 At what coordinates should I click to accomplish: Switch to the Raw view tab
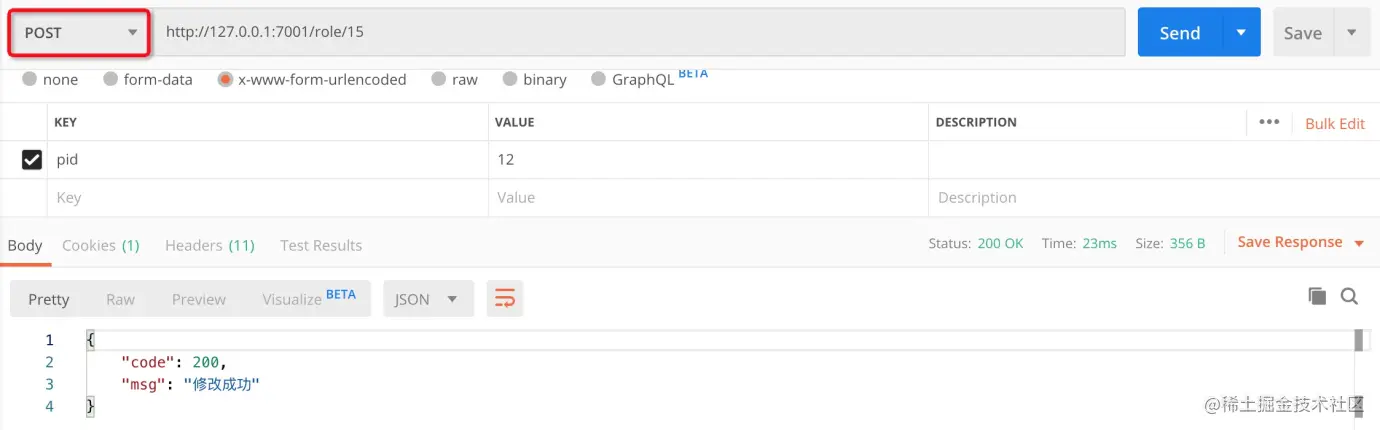(x=120, y=299)
